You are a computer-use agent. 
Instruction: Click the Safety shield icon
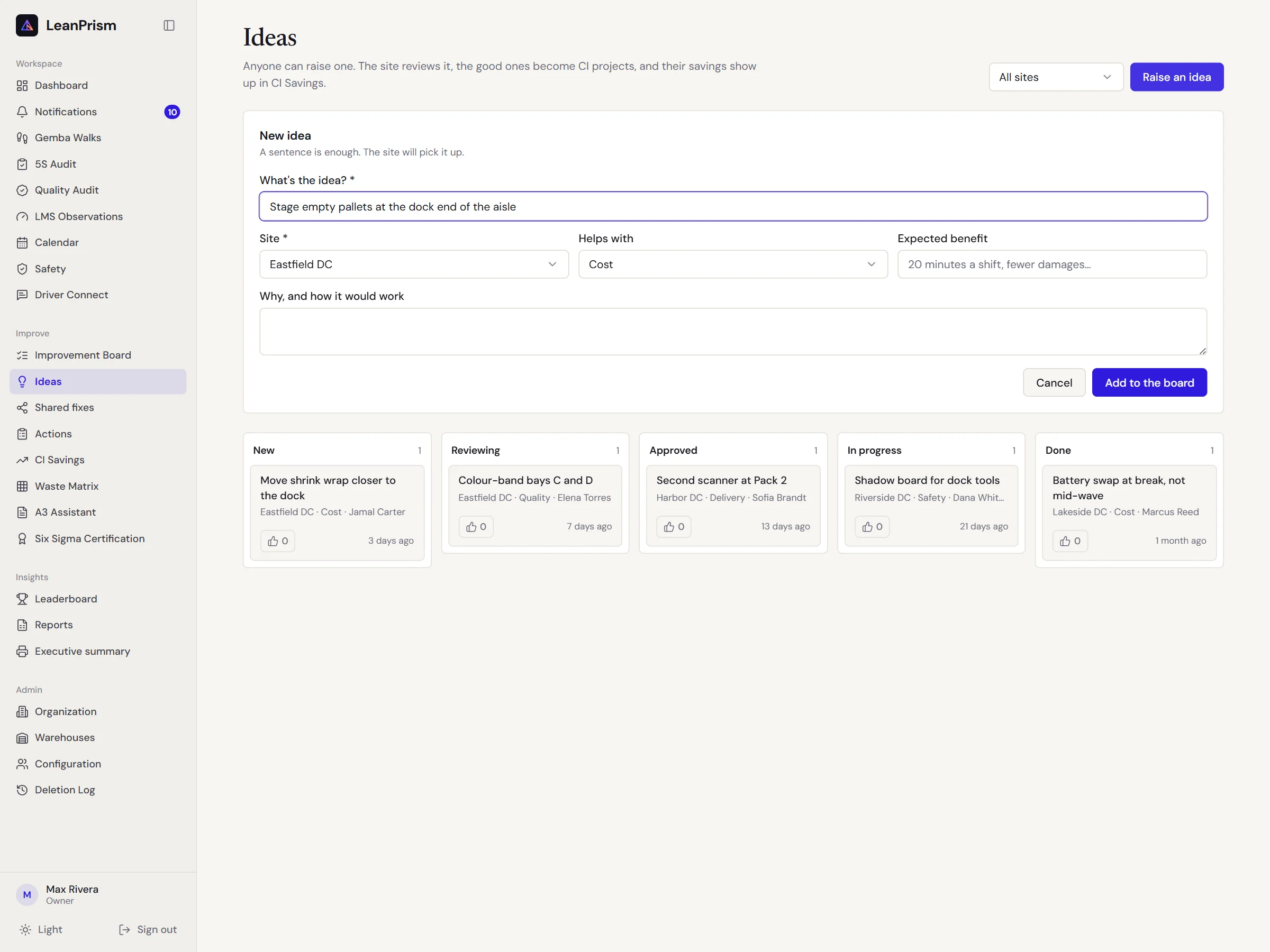pyautogui.click(x=22, y=269)
